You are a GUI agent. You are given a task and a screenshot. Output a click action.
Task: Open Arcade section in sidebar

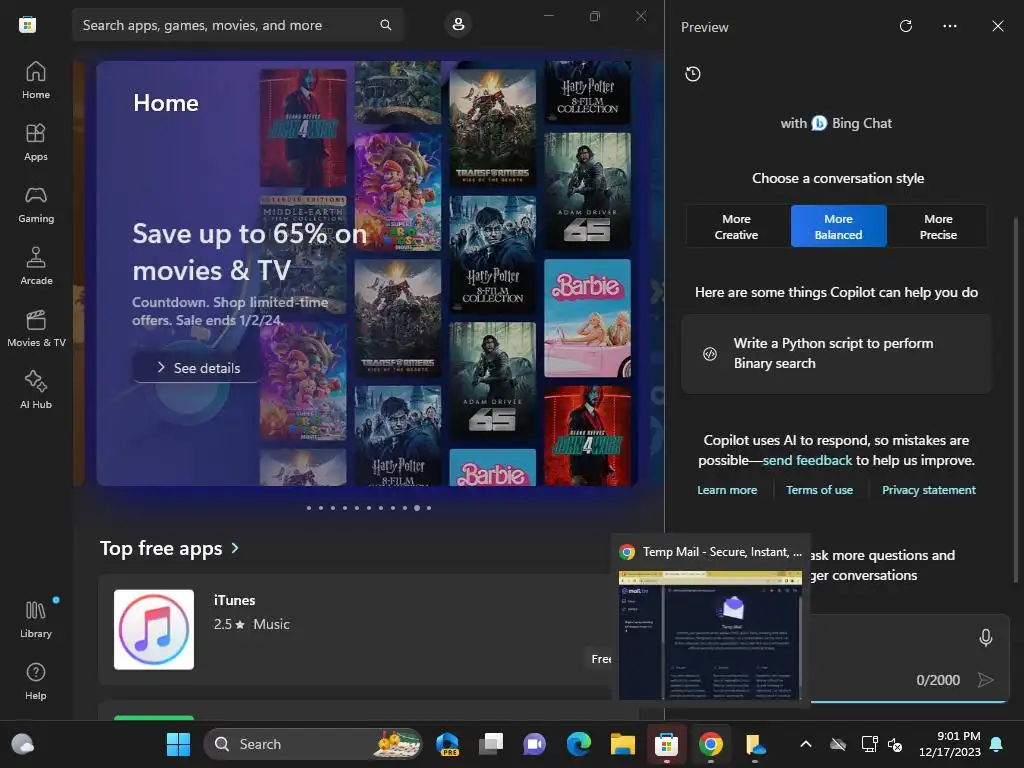(x=36, y=266)
